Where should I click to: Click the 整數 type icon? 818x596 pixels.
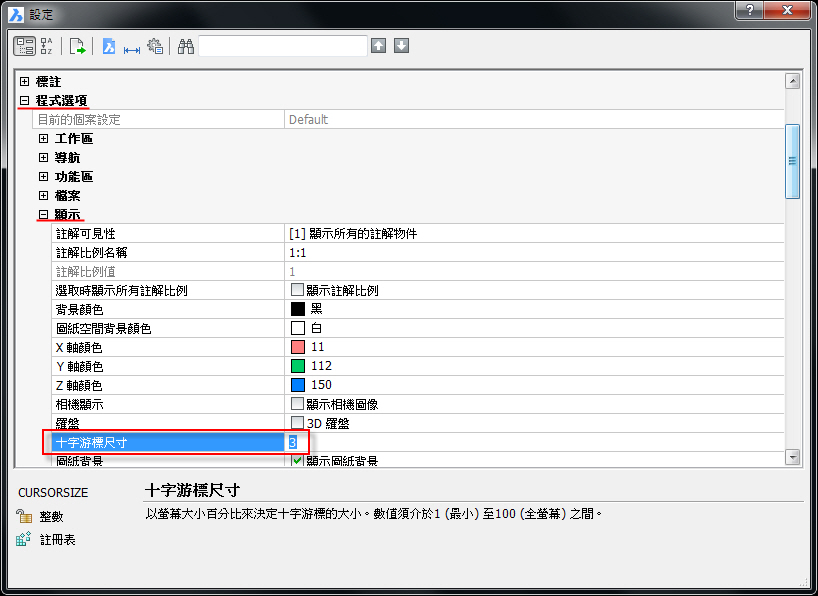pos(24,516)
